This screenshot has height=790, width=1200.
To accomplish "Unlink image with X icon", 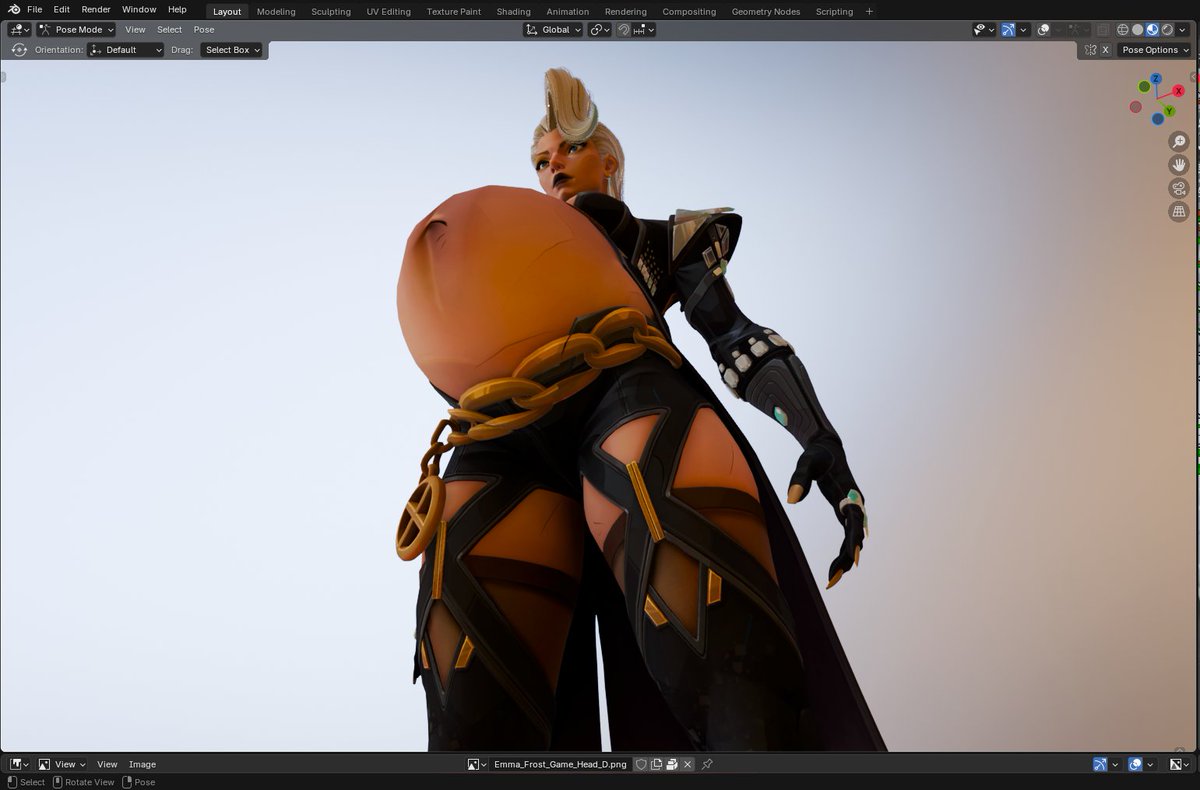I will click(687, 764).
